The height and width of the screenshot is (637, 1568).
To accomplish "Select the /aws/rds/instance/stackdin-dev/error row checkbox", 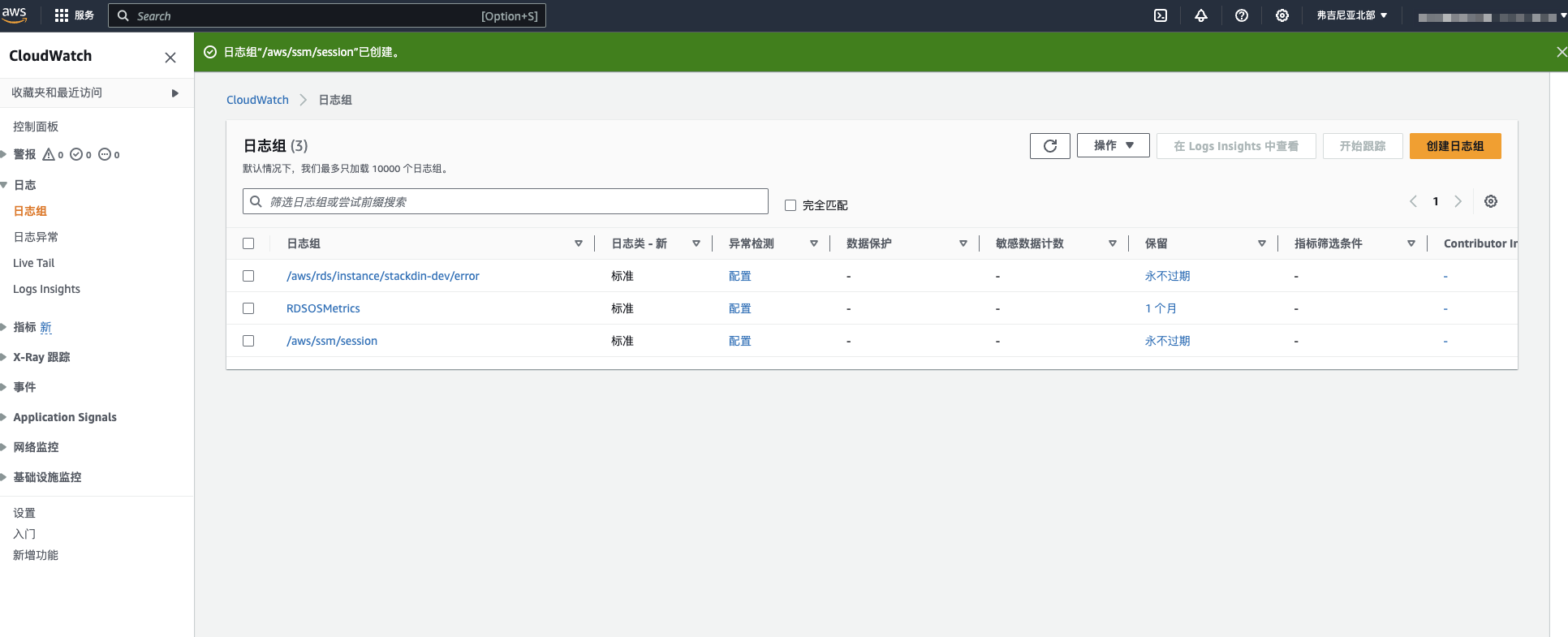I will [x=248, y=276].
